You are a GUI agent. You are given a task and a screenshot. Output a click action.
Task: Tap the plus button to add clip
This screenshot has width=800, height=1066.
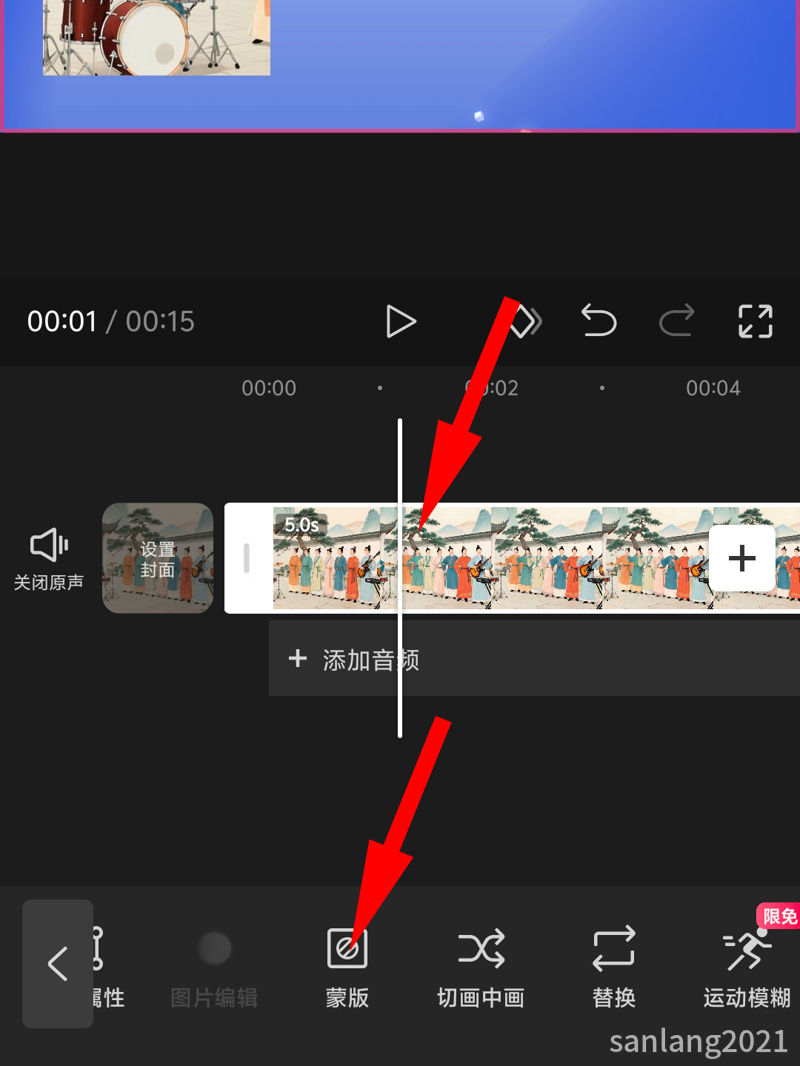[x=742, y=558]
